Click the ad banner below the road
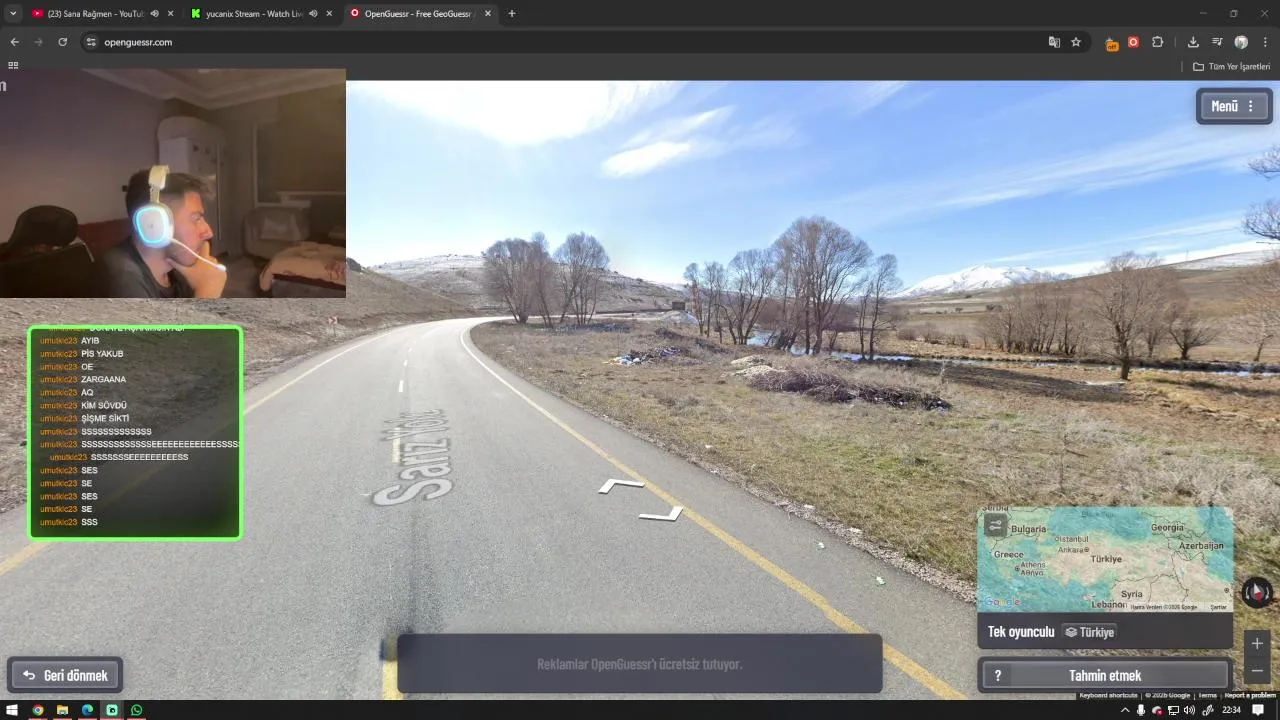 640,664
